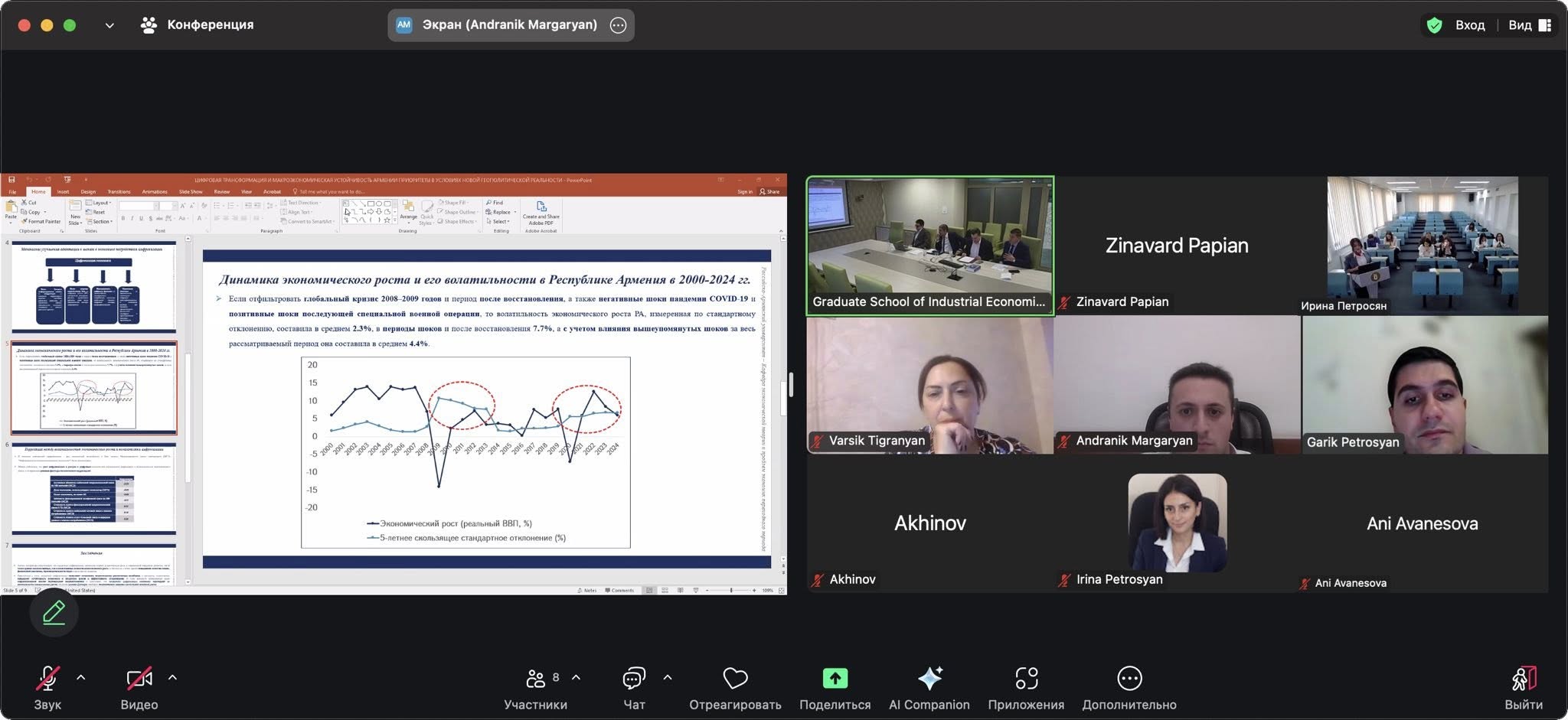The image size is (1568, 720).
Task: Unmute the microphone via Звук
Action: pos(47,688)
